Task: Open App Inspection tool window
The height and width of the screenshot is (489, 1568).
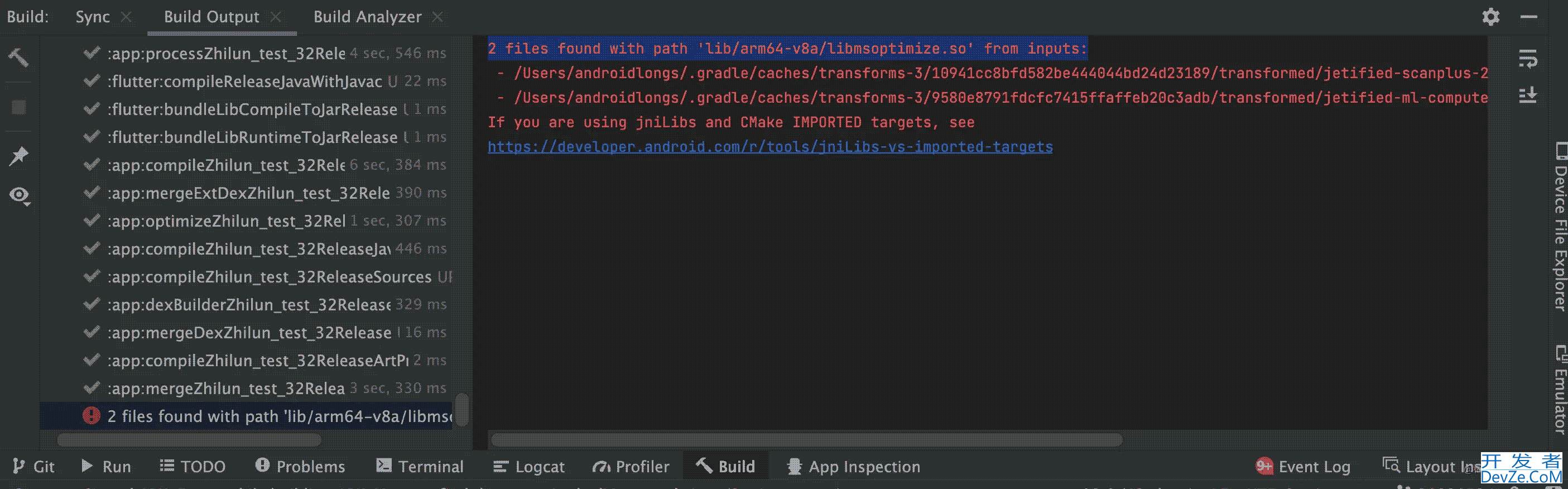Action: 853,467
